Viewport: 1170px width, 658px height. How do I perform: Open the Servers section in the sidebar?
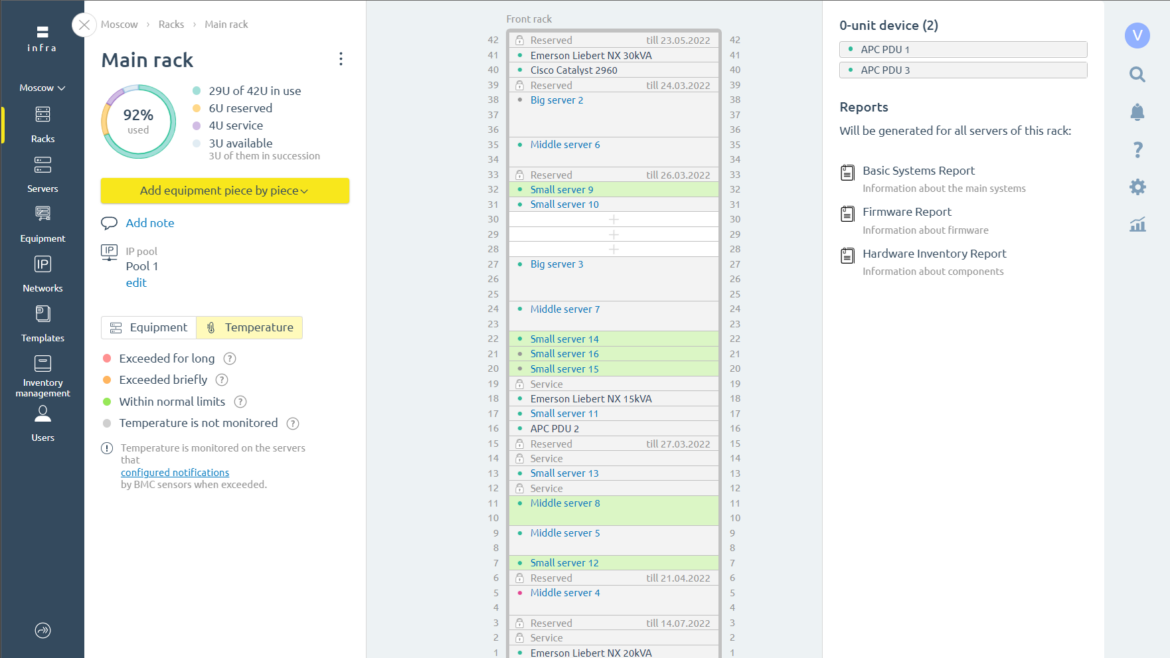(x=42, y=178)
